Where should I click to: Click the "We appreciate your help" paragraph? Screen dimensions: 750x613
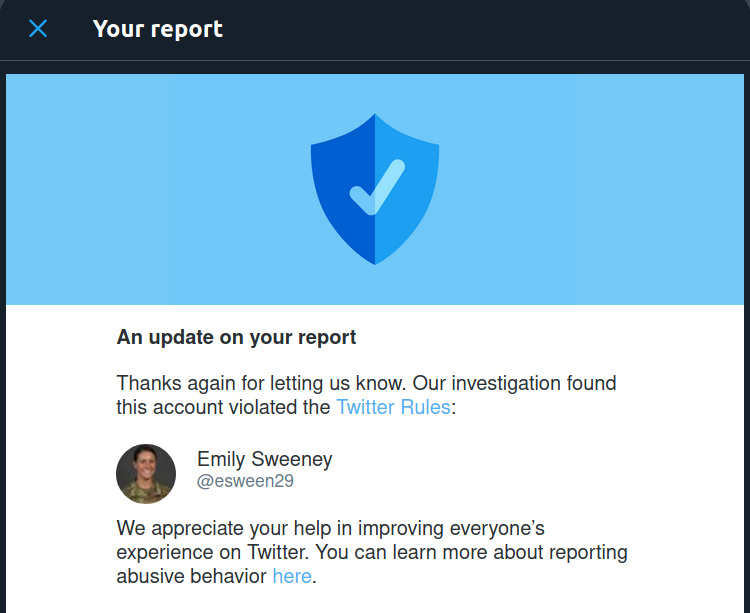(x=372, y=552)
